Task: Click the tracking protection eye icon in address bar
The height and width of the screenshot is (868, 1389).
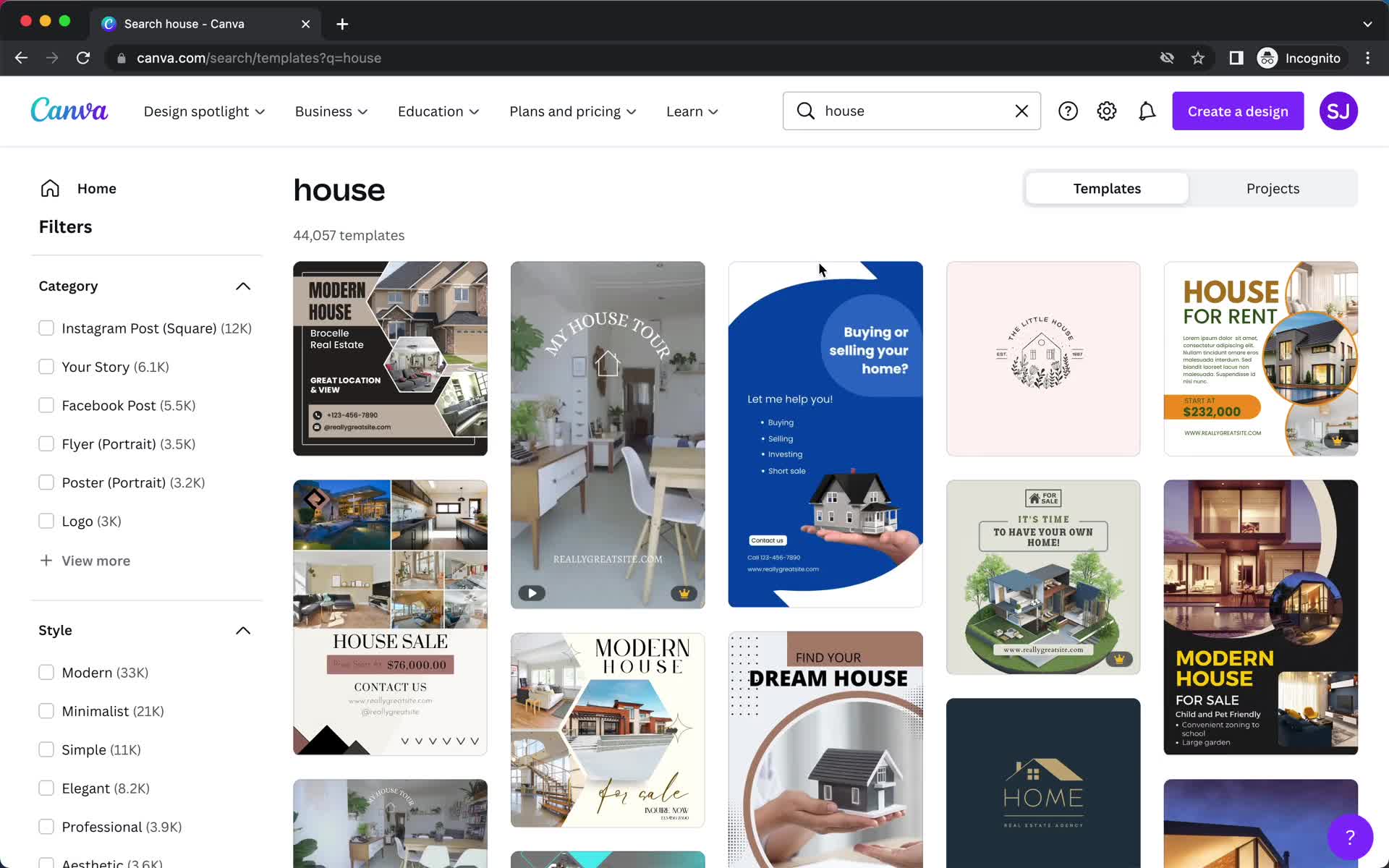Action: pyautogui.click(x=1167, y=58)
